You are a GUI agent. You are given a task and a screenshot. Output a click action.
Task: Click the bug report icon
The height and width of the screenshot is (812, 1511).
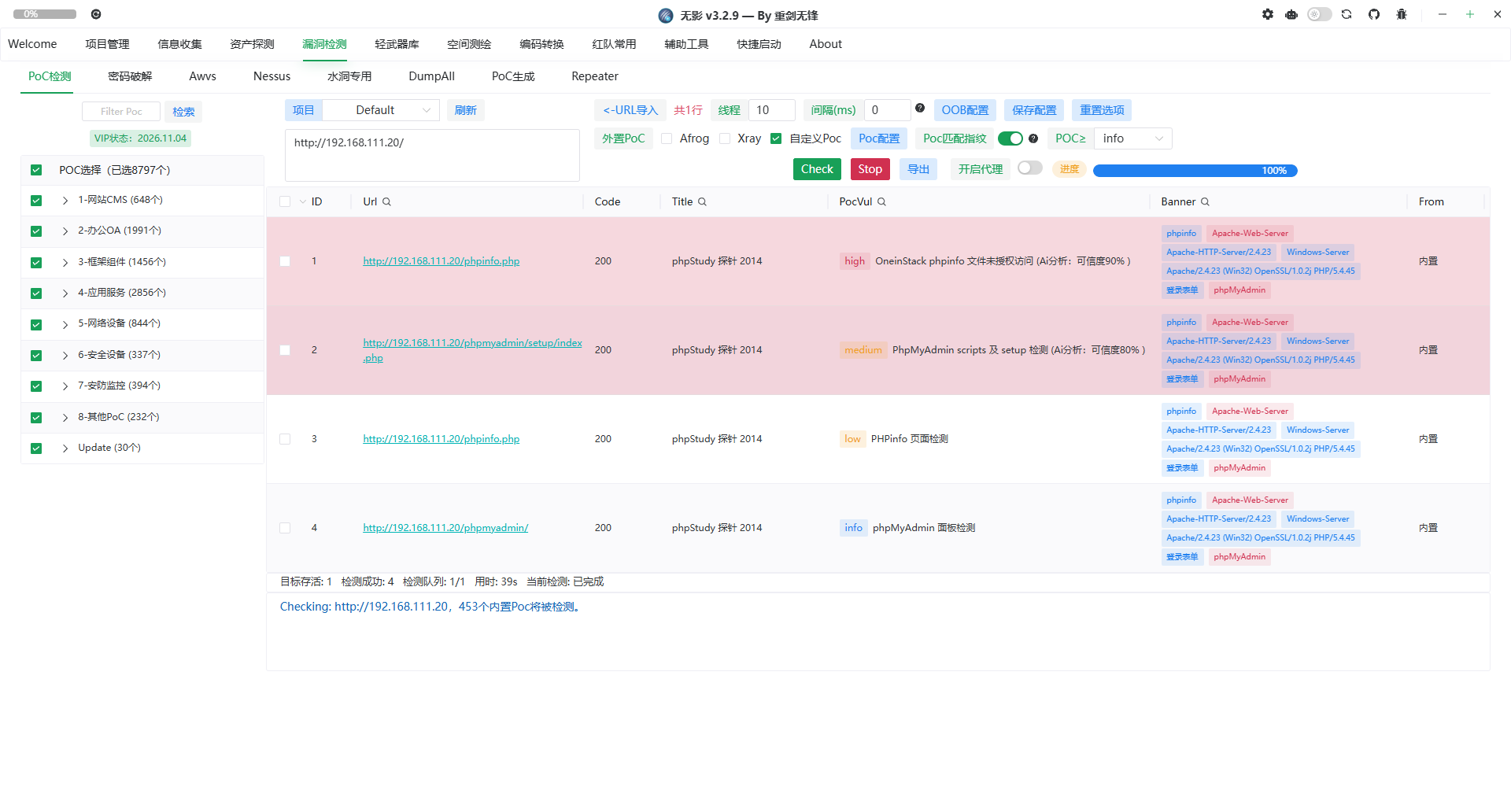click(1402, 14)
